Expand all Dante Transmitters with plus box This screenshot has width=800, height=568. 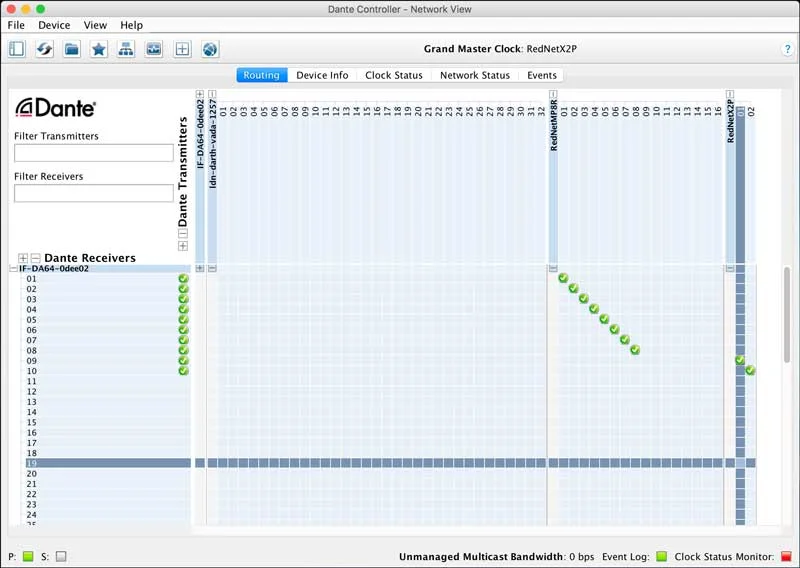[183, 246]
